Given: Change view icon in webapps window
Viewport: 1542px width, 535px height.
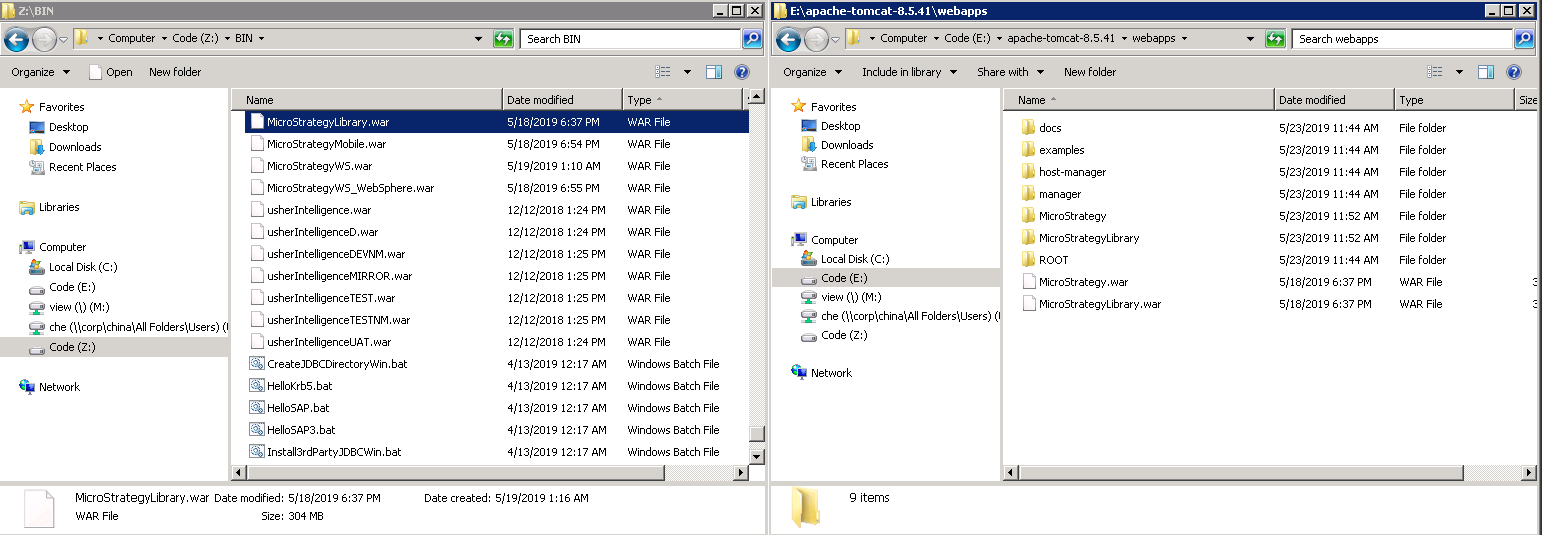Looking at the screenshot, I should coord(1434,72).
